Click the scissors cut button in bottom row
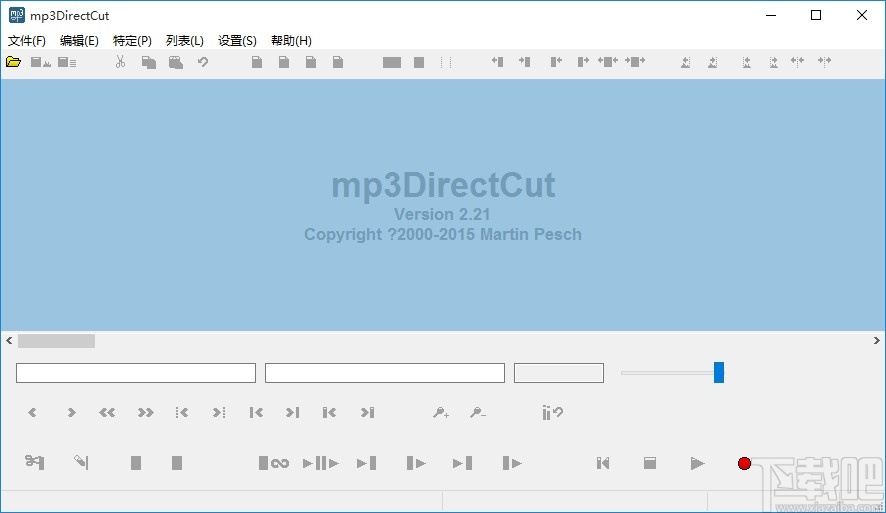This screenshot has width=886, height=513. point(34,462)
